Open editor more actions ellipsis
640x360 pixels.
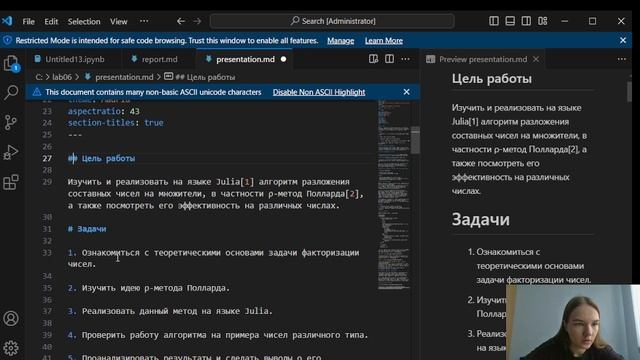click(405, 59)
